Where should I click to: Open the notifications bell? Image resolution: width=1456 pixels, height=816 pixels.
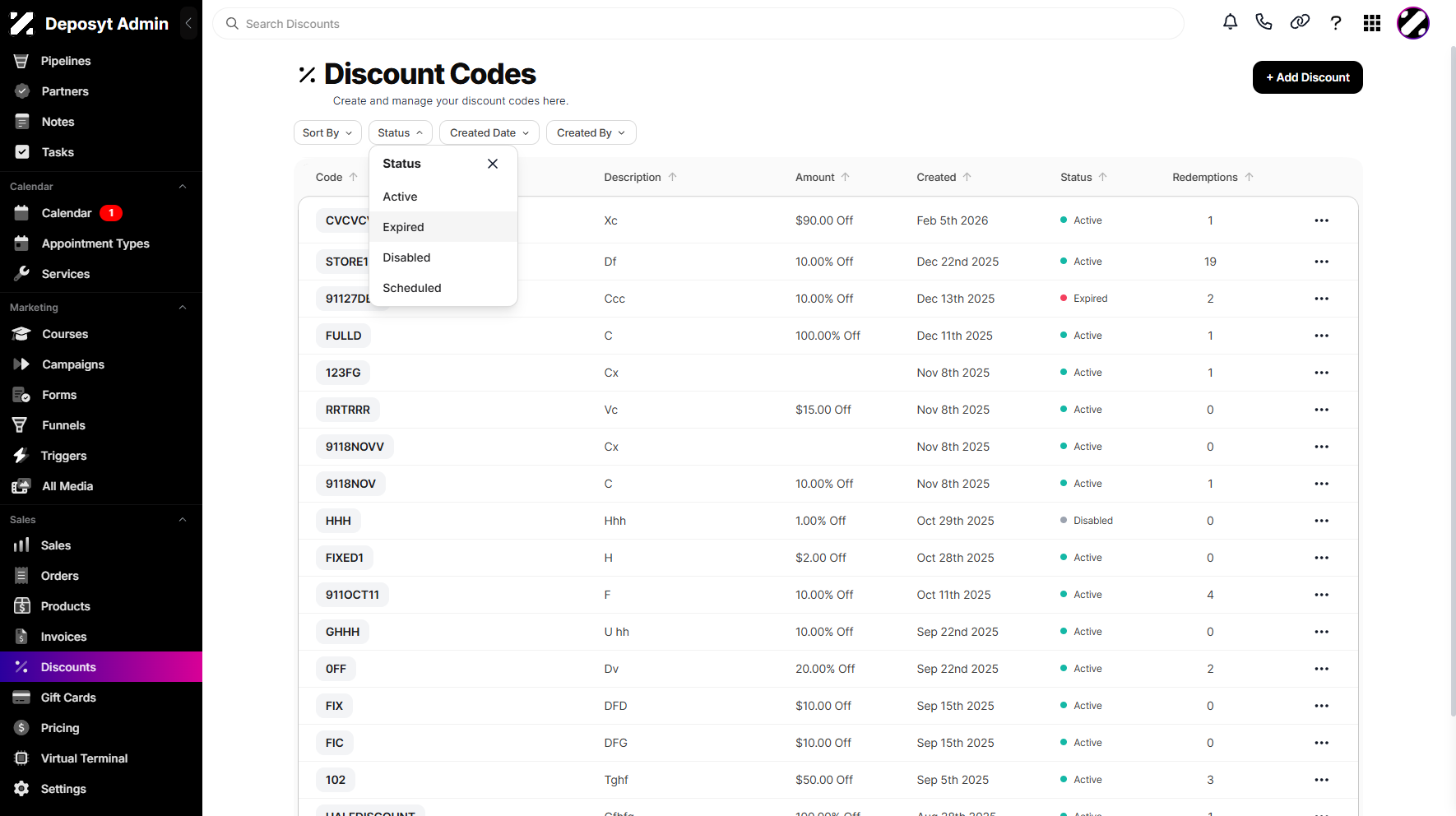1230,23
